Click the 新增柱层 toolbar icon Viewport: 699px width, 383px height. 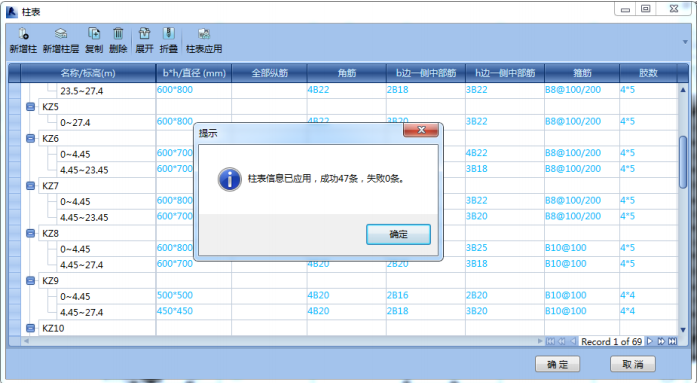(61, 34)
